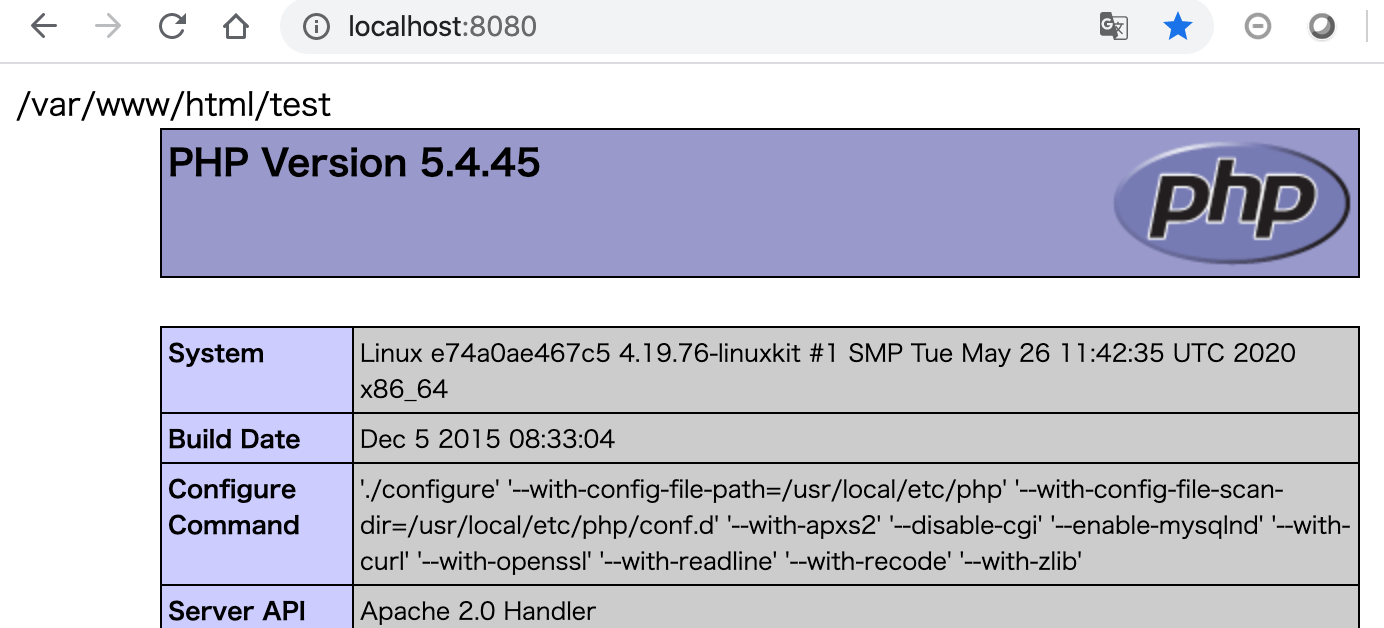Select the PHP Version 5.4.45 heading

354,163
